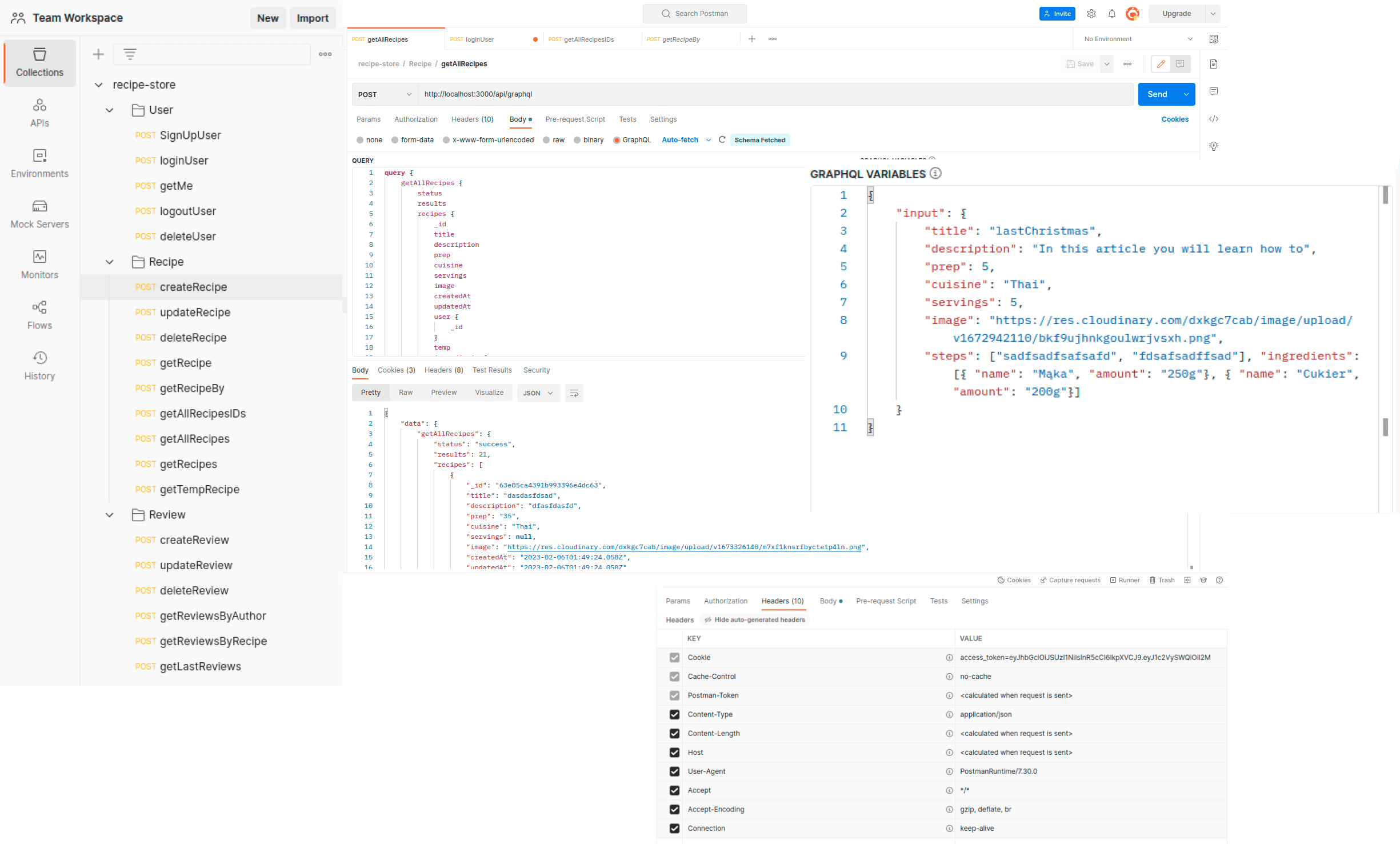
Task: Open Runner in the status bar
Action: [x=1125, y=581]
